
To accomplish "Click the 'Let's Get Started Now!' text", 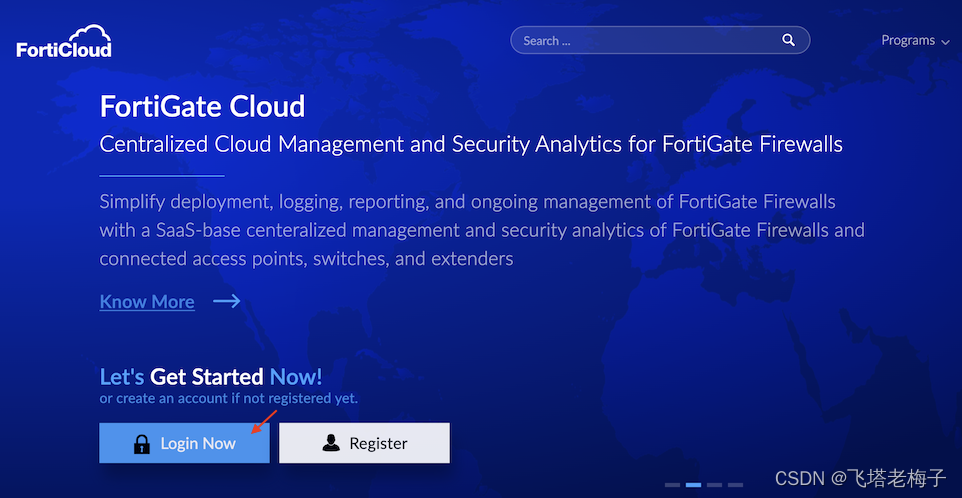I will point(210,376).
